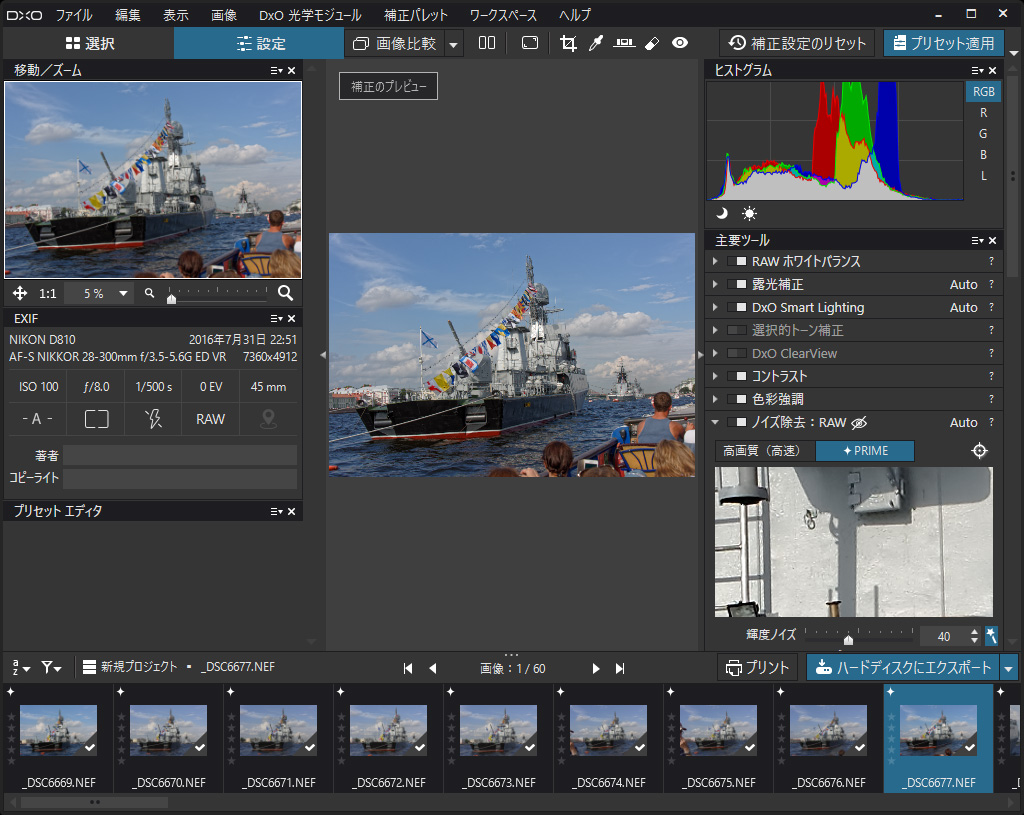
Task: Toggle the 露光補正 correction switch
Action: point(737,285)
